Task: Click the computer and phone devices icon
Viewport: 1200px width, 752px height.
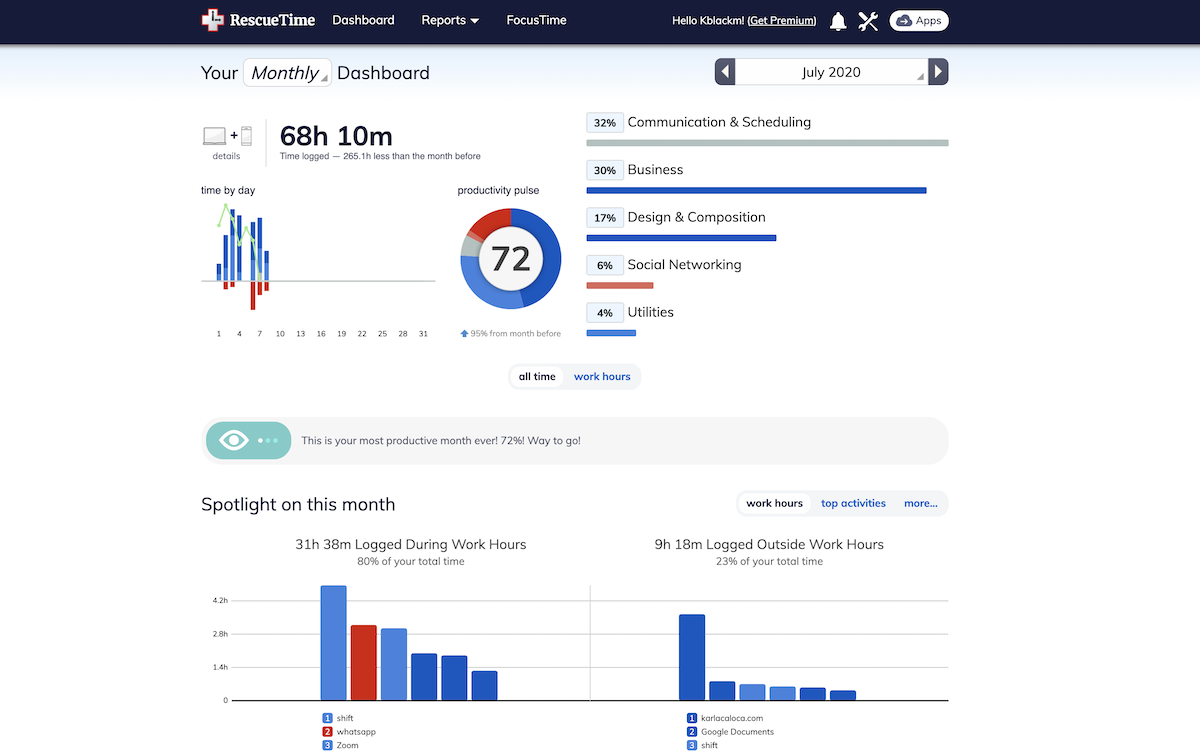Action: [x=226, y=136]
